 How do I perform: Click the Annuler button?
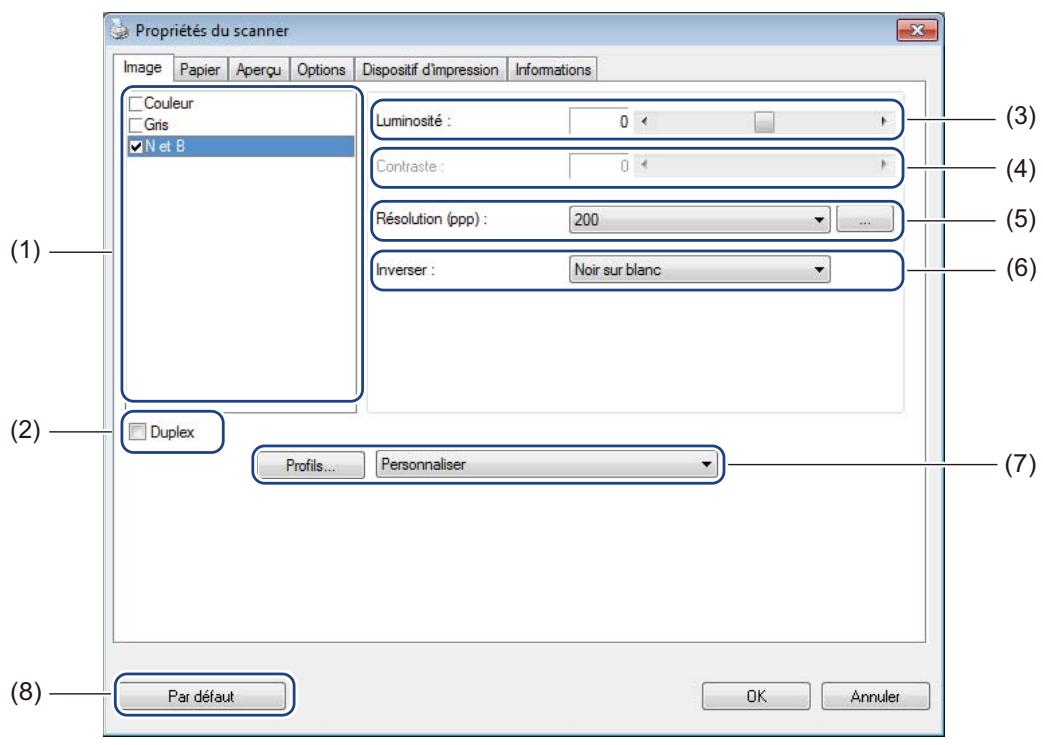click(x=875, y=696)
